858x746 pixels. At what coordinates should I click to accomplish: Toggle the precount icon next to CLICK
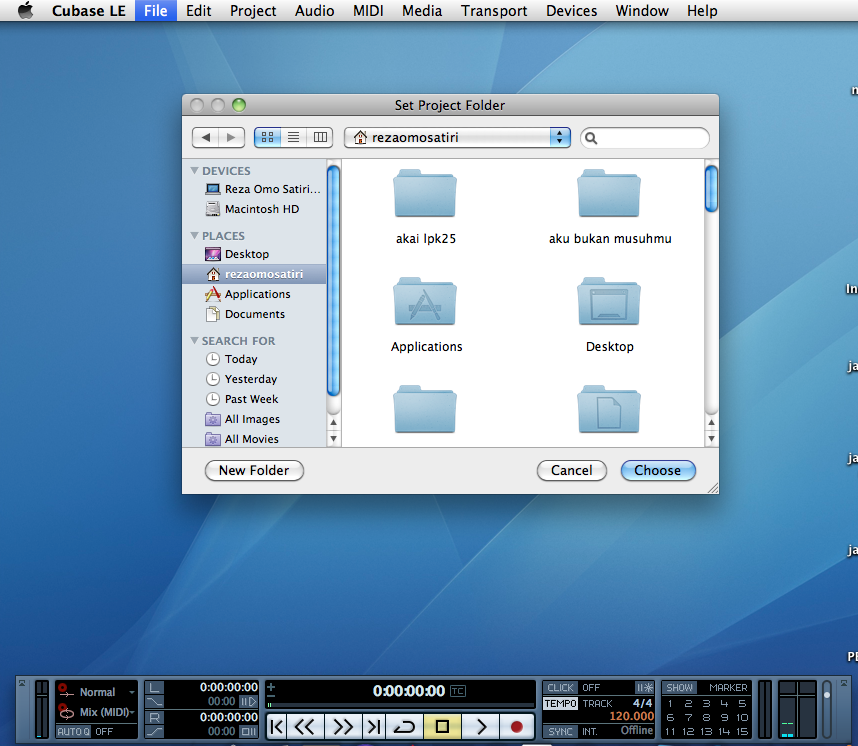point(645,687)
